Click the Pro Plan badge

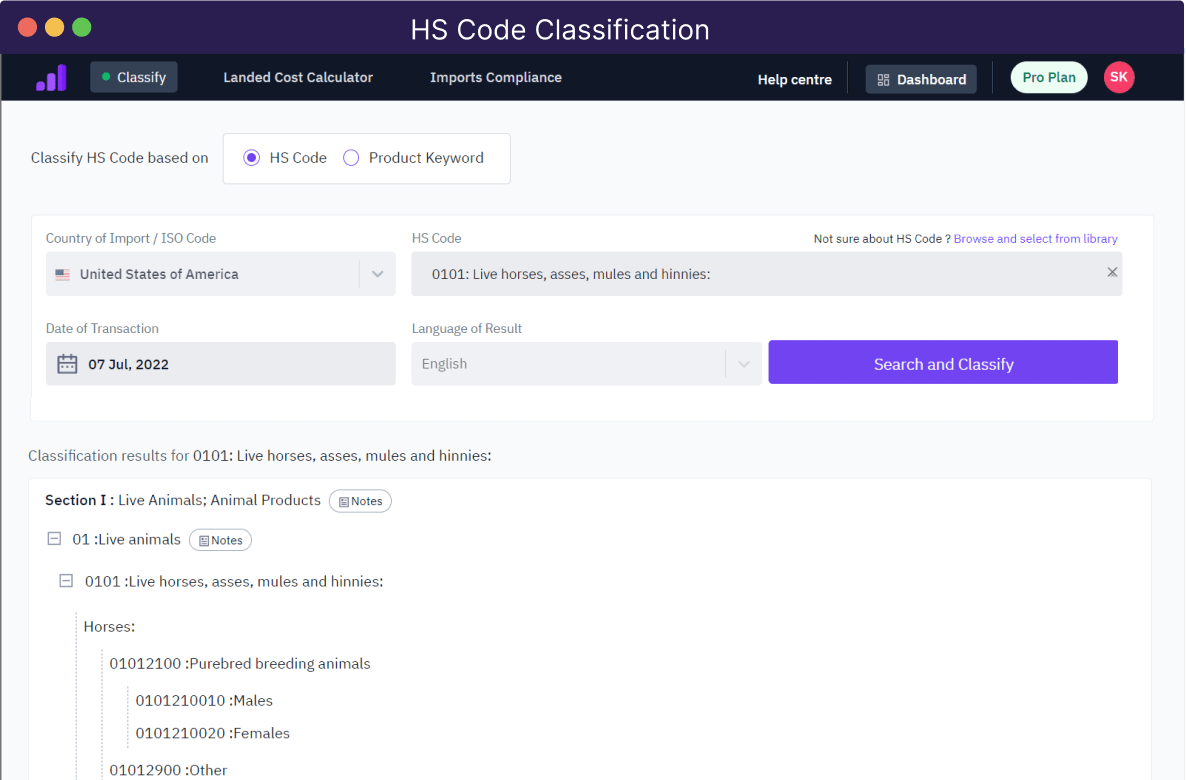1048,77
